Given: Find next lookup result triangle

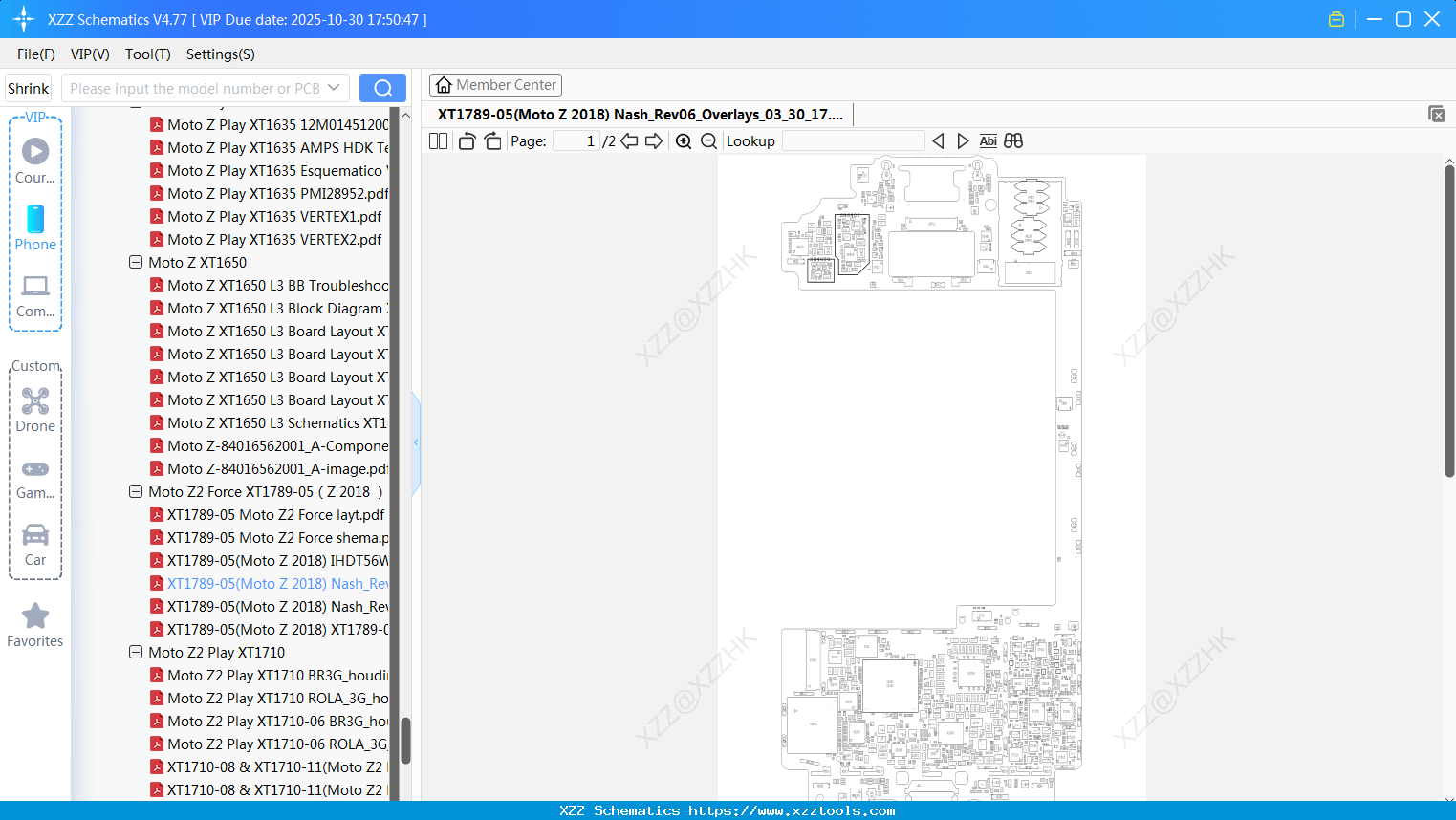Looking at the screenshot, I should coord(963,141).
